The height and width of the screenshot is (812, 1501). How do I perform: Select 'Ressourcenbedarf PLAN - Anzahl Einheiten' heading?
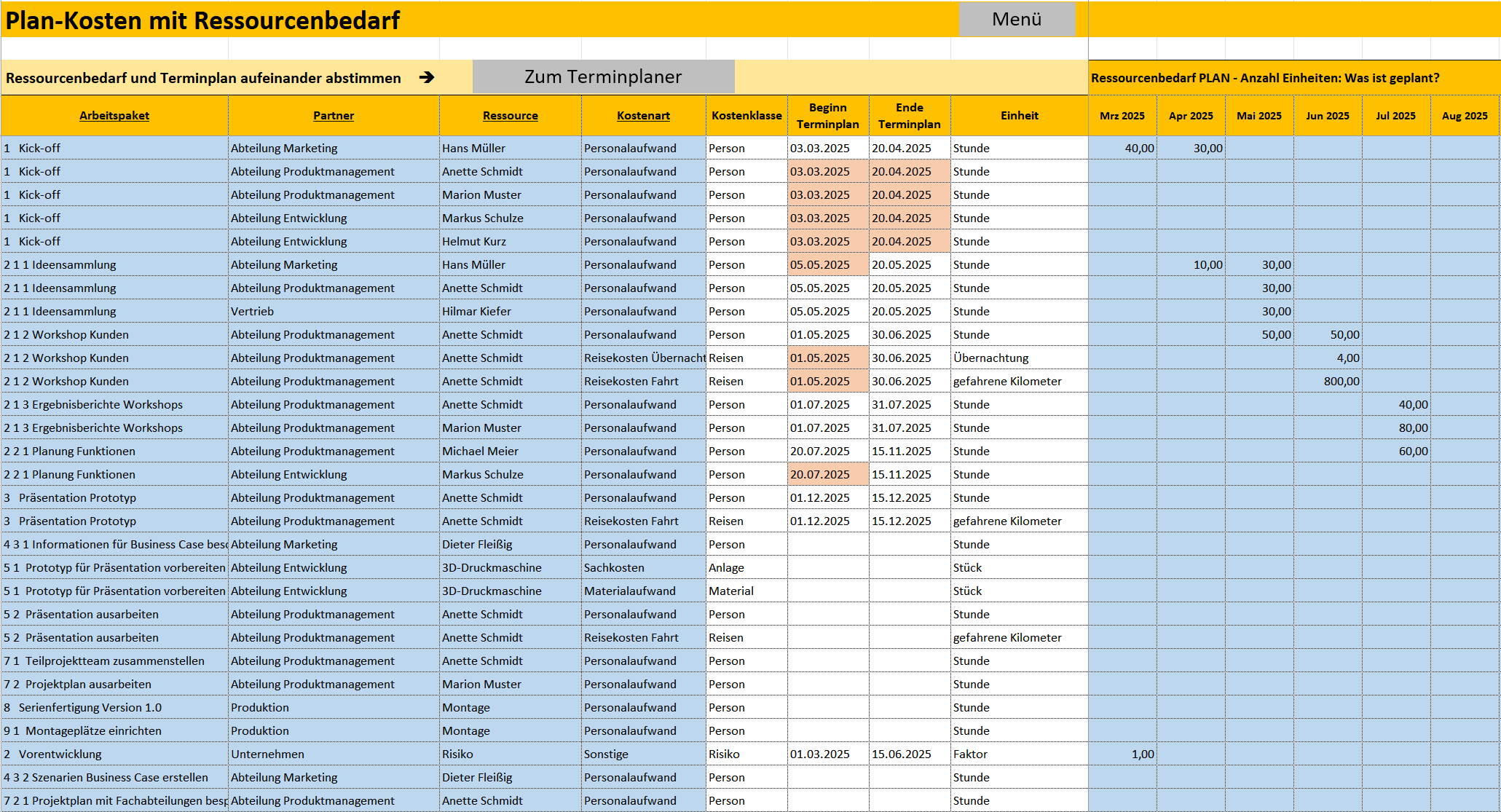[1265, 78]
